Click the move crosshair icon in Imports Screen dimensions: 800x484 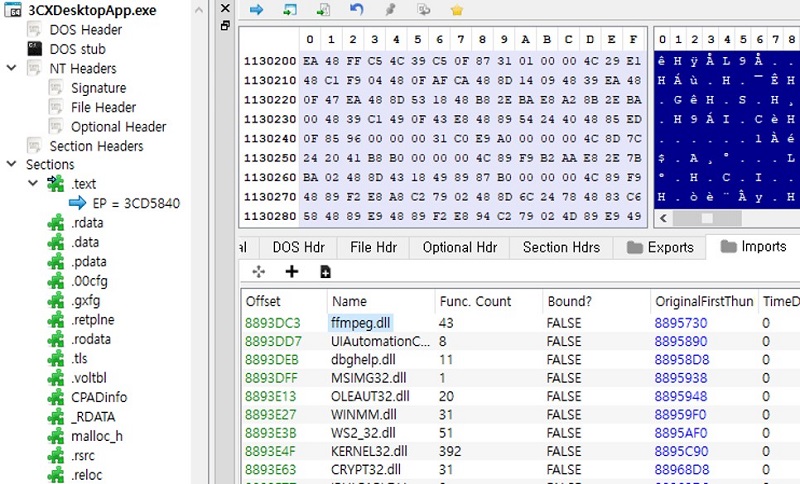coord(259,271)
